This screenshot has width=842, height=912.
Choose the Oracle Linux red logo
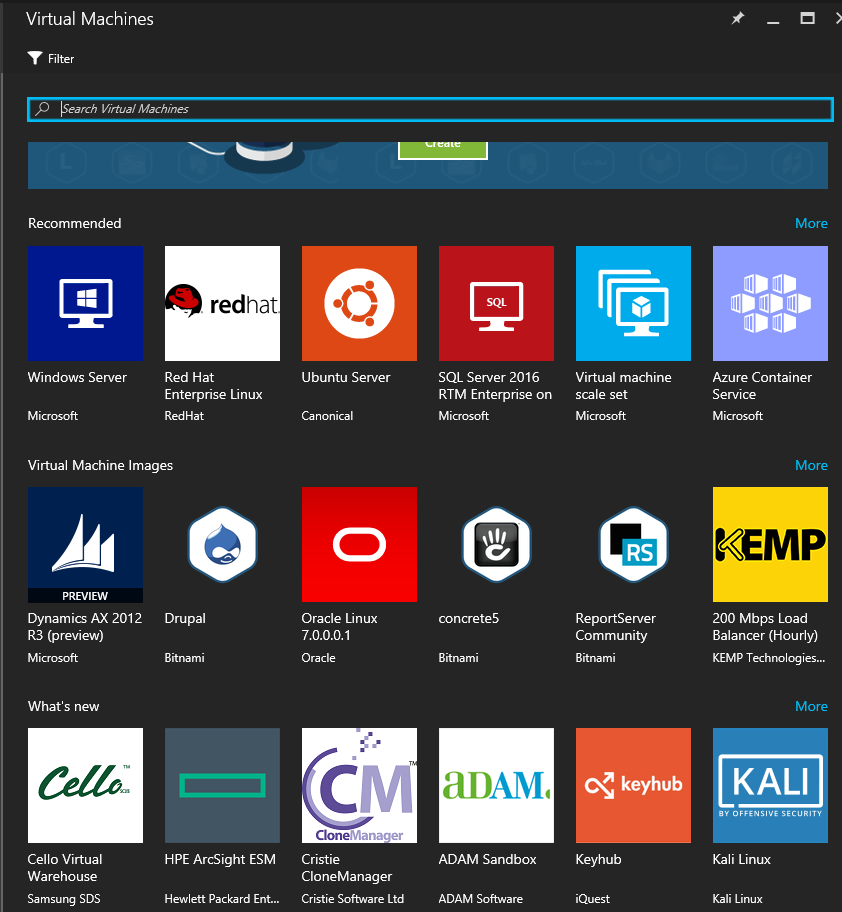click(x=359, y=544)
